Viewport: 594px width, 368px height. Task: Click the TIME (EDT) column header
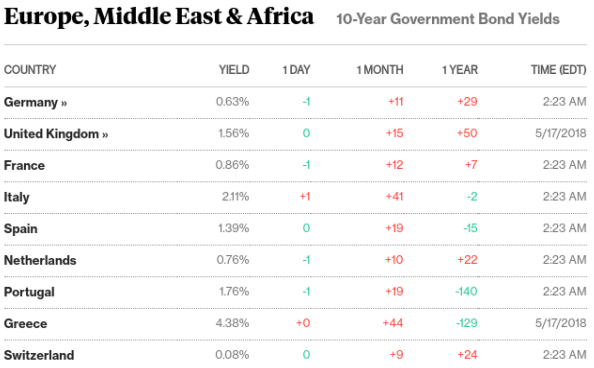558,70
